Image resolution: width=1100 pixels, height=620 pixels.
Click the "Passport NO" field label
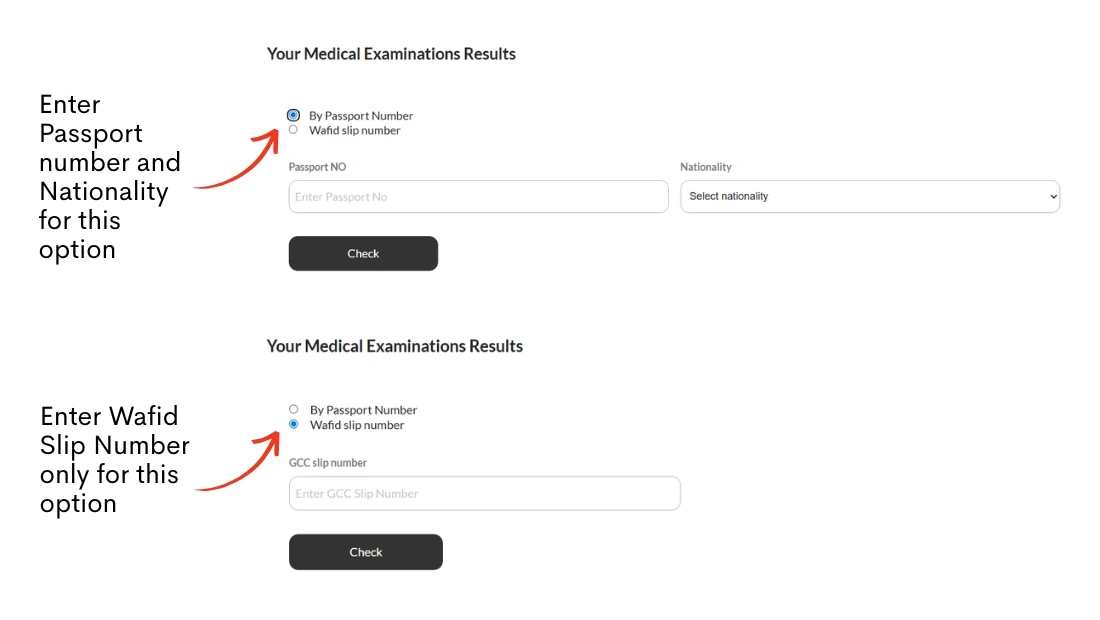pyautogui.click(x=317, y=167)
